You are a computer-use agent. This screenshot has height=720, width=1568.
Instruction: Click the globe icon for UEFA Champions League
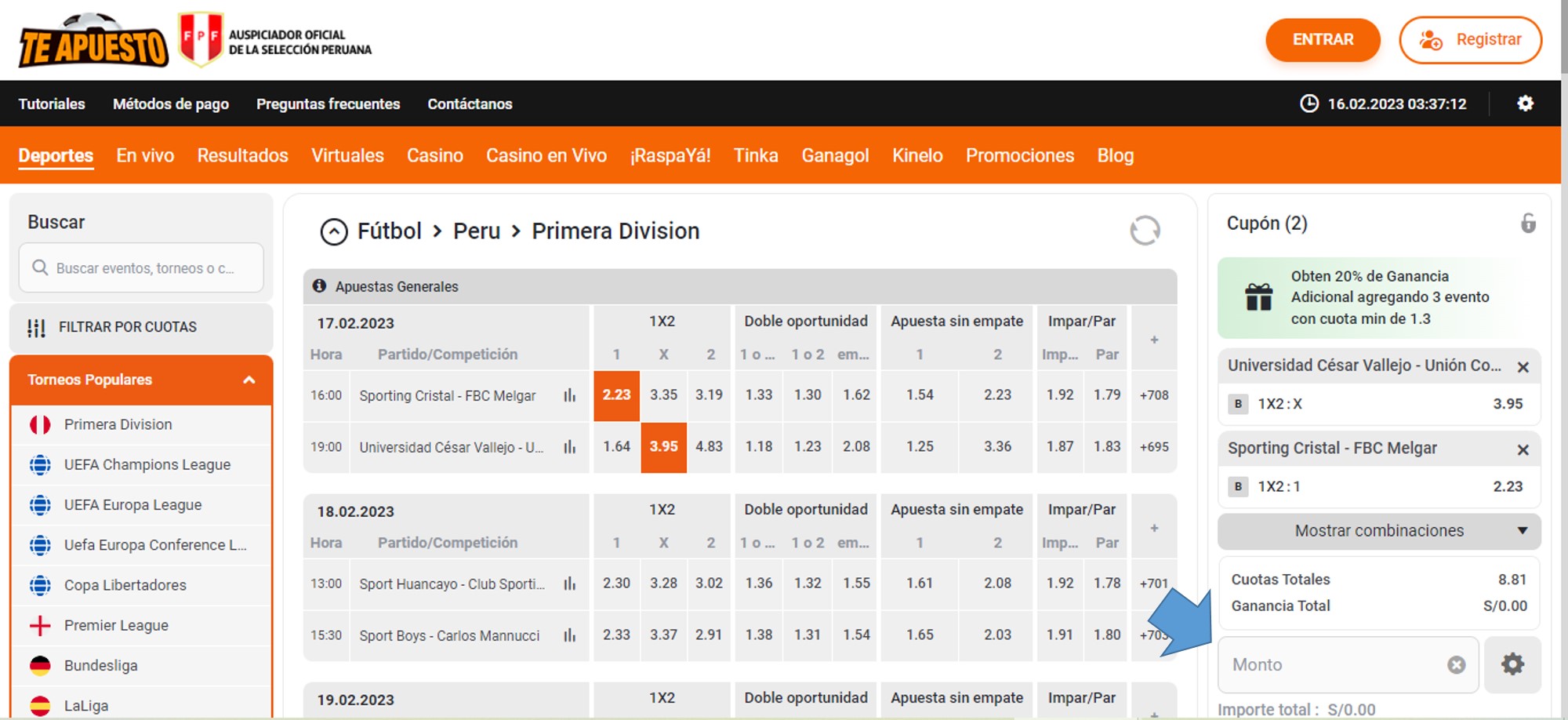40,465
